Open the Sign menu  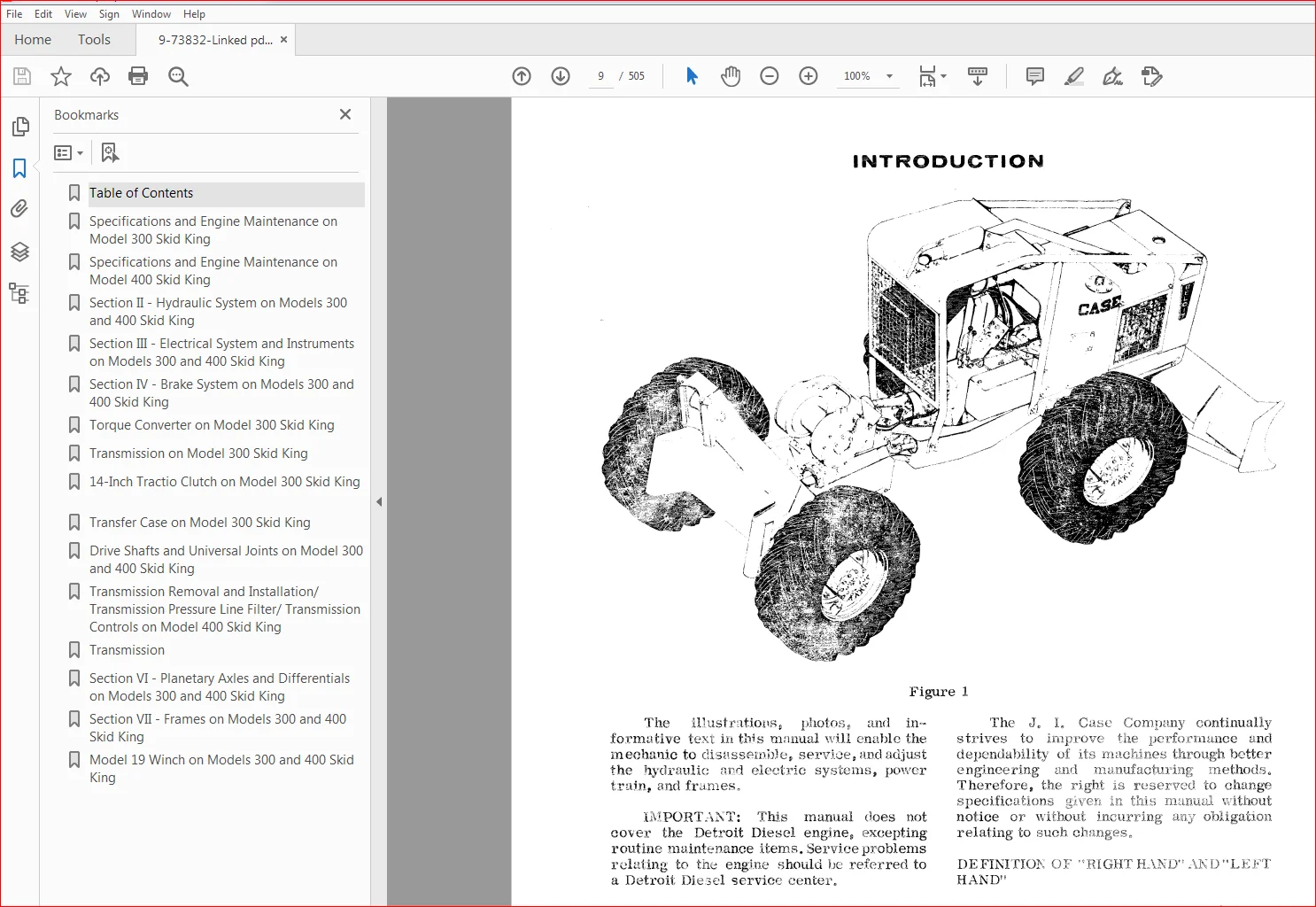coord(109,13)
